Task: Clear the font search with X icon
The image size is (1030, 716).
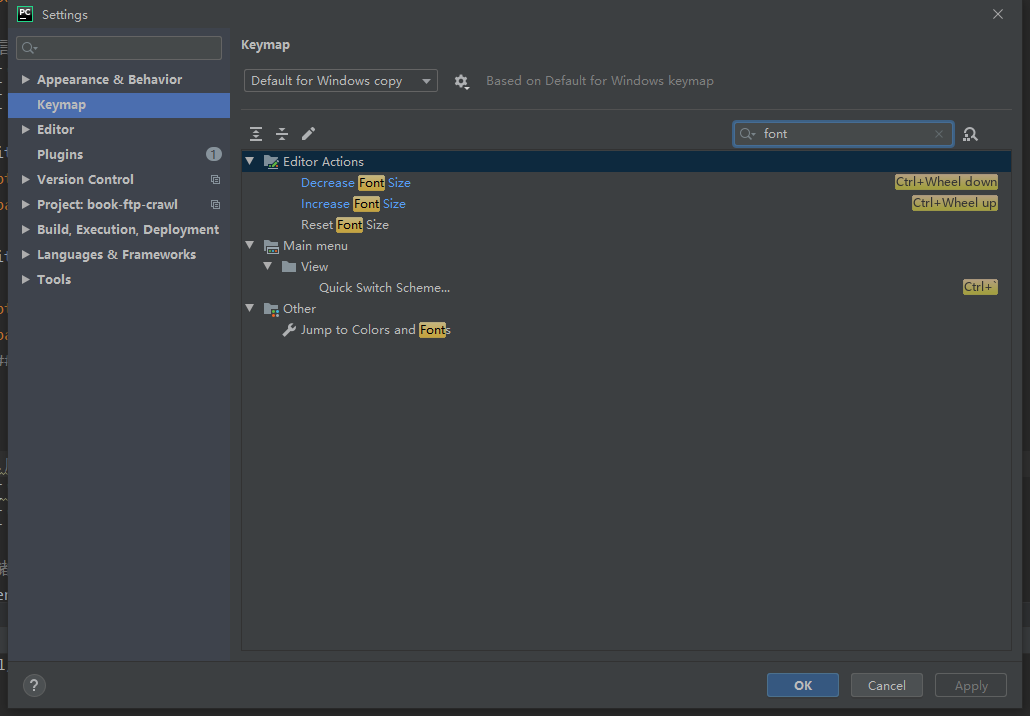Action: 939,134
